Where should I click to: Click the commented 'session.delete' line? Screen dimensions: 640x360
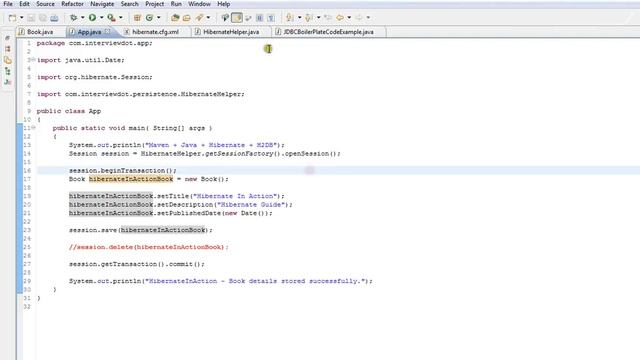[x=149, y=247]
